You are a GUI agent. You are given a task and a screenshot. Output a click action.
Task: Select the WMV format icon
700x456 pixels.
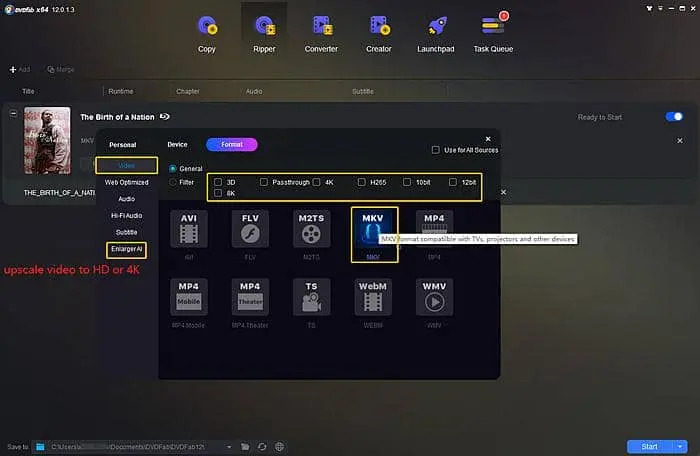434,297
